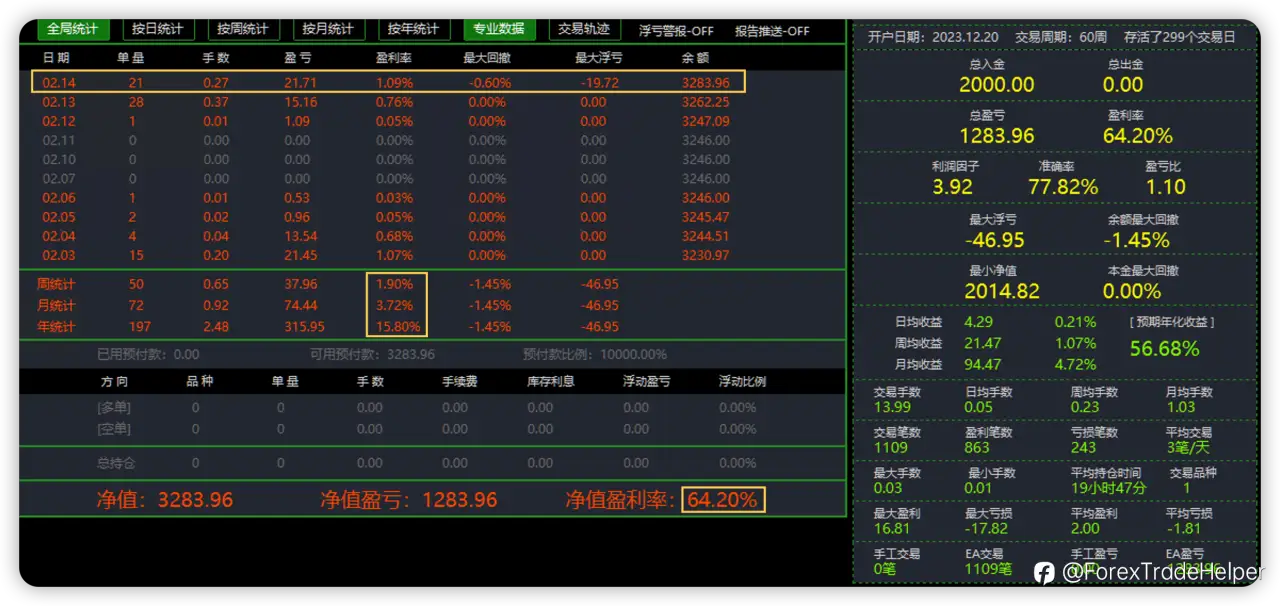Click the monthly profit rate 3.72%
Screen dimensions: 1280x606
(x=395, y=305)
